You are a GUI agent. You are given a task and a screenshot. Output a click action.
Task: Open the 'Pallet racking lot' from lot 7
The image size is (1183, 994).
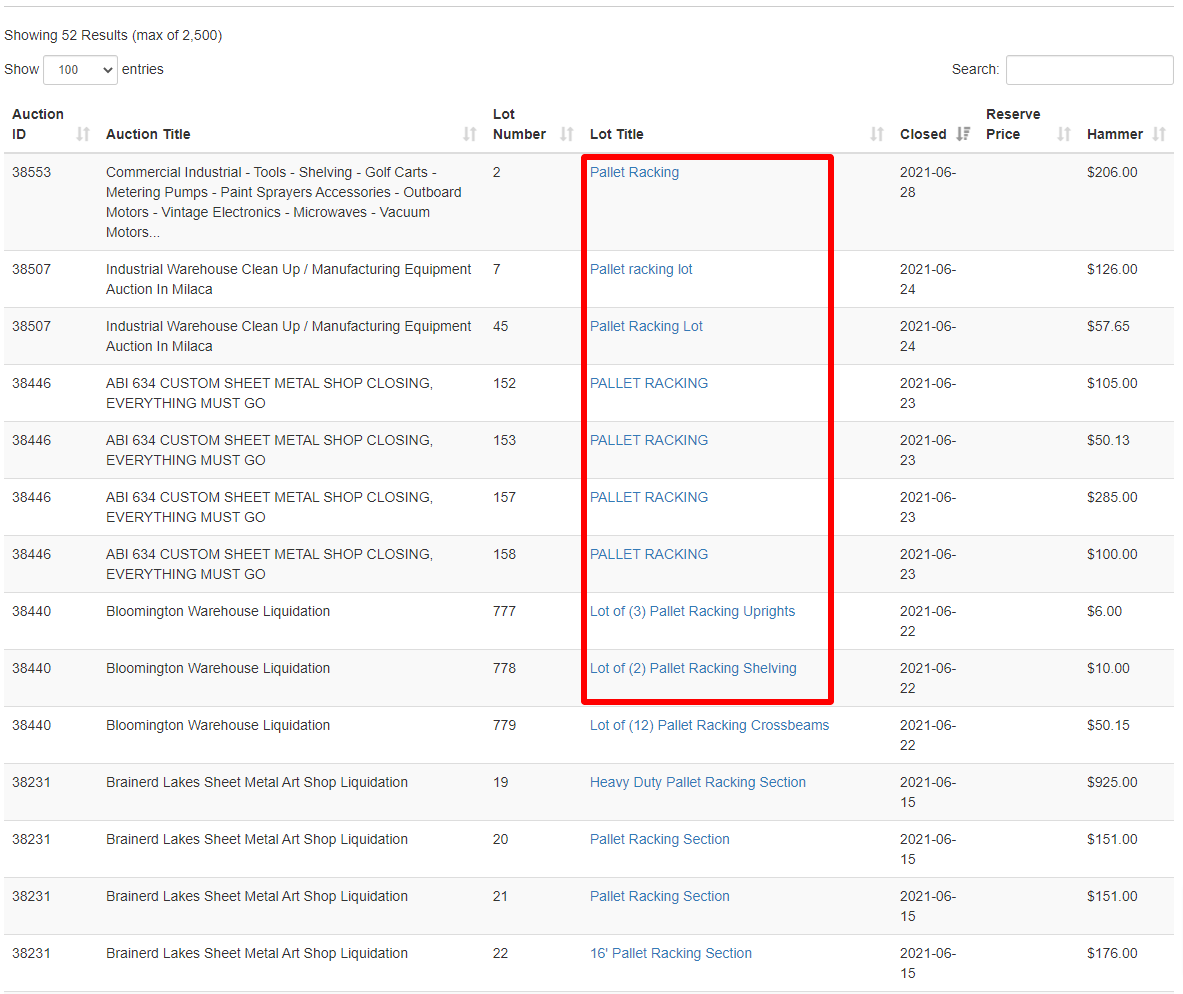click(641, 268)
